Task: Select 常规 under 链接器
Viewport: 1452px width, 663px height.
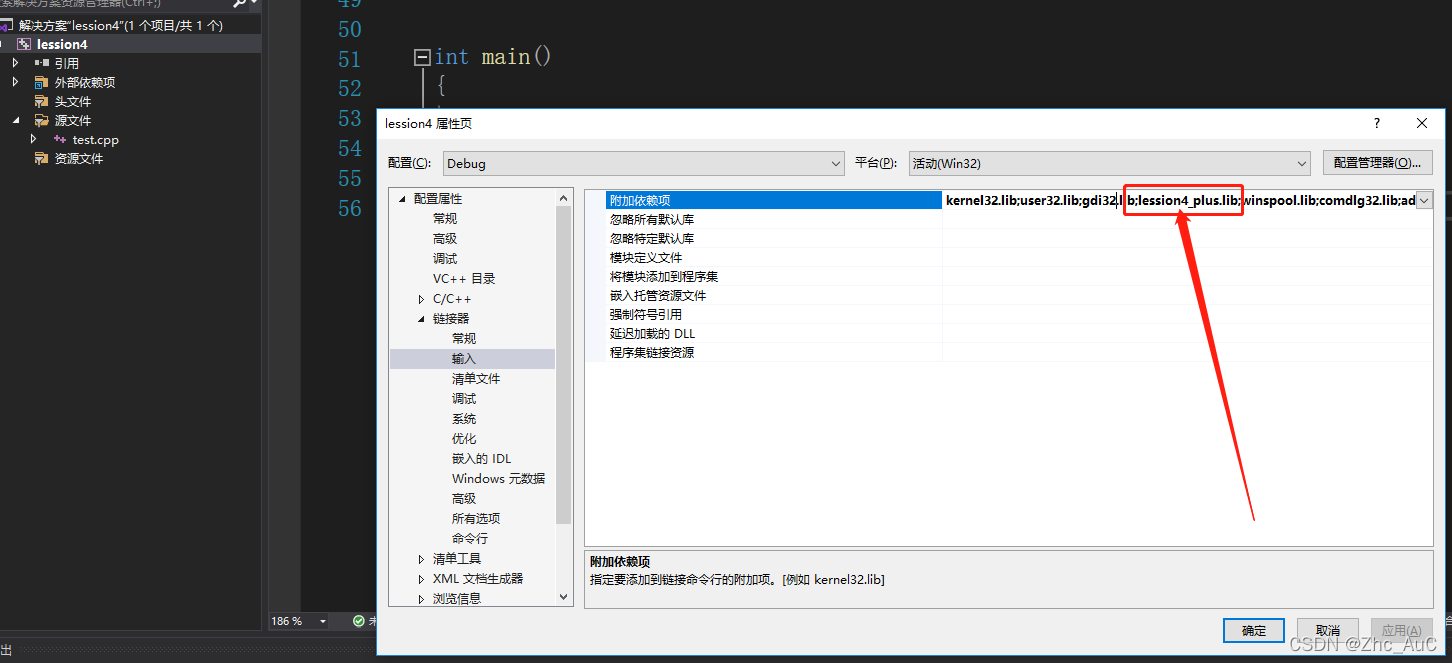Action: point(464,339)
